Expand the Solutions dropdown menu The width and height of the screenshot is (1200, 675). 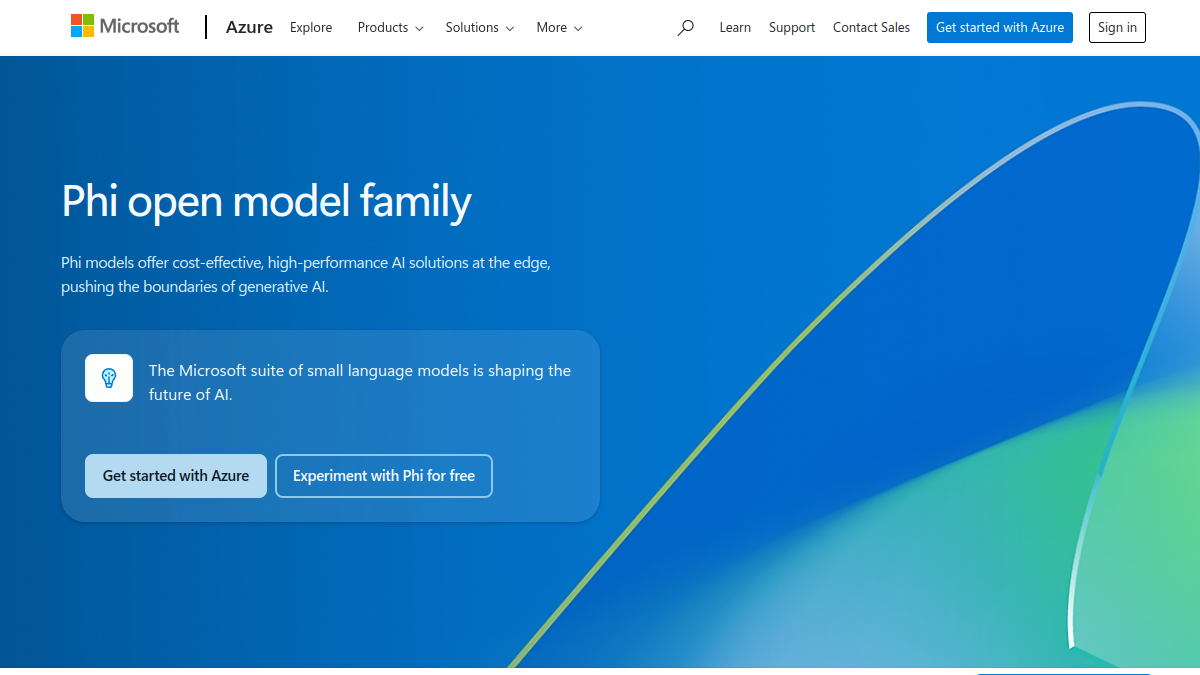[x=480, y=28]
